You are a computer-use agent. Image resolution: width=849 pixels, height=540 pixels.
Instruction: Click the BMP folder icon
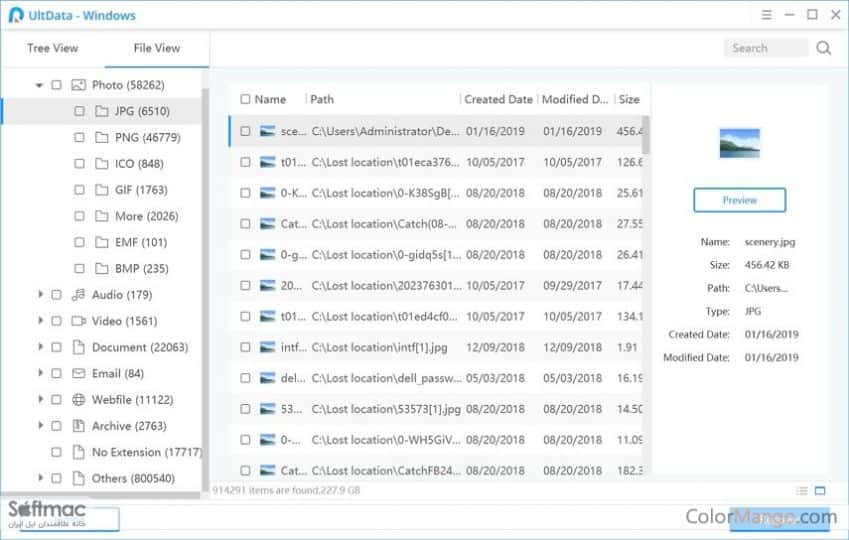(x=102, y=268)
